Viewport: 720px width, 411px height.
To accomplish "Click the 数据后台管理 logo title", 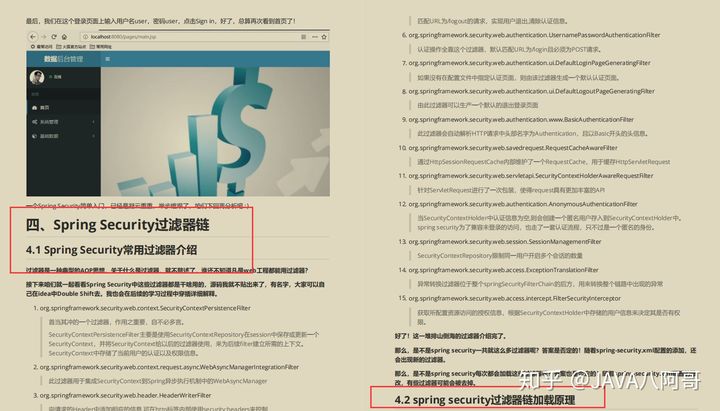I will pyautogui.click(x=63, y=59).
